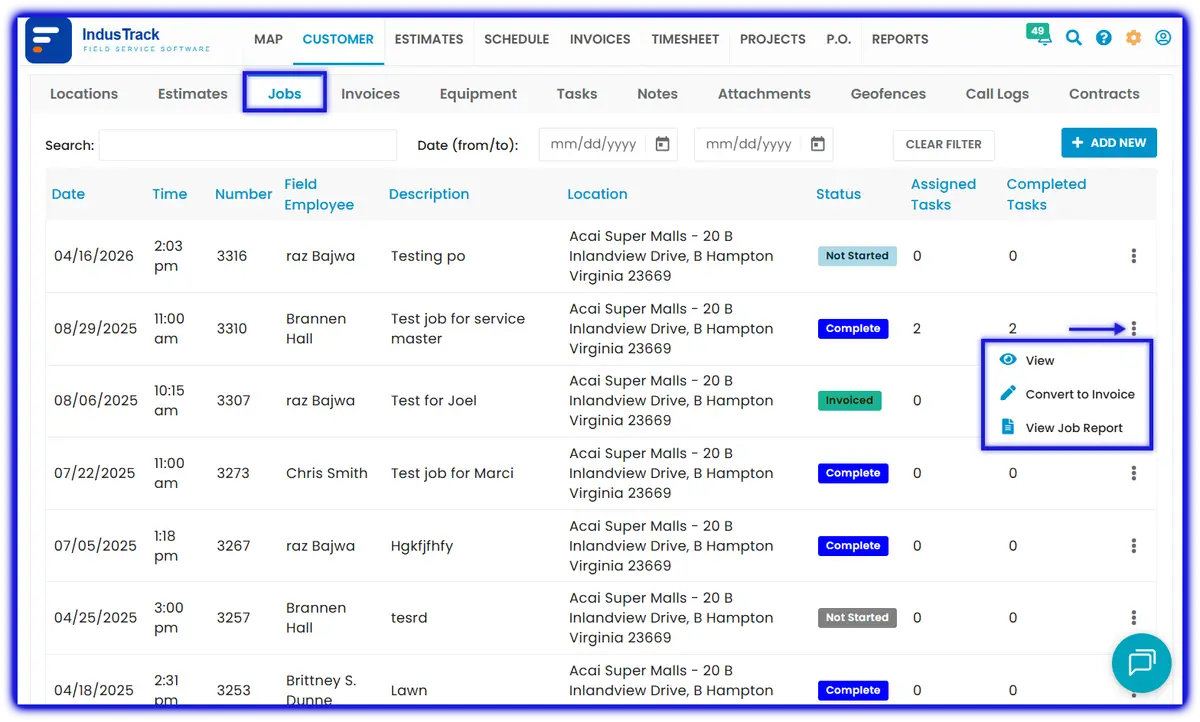The width and height of the screenshot is (1200, 722).
Task: Open the user profile icon
Action: point(1163,38)
